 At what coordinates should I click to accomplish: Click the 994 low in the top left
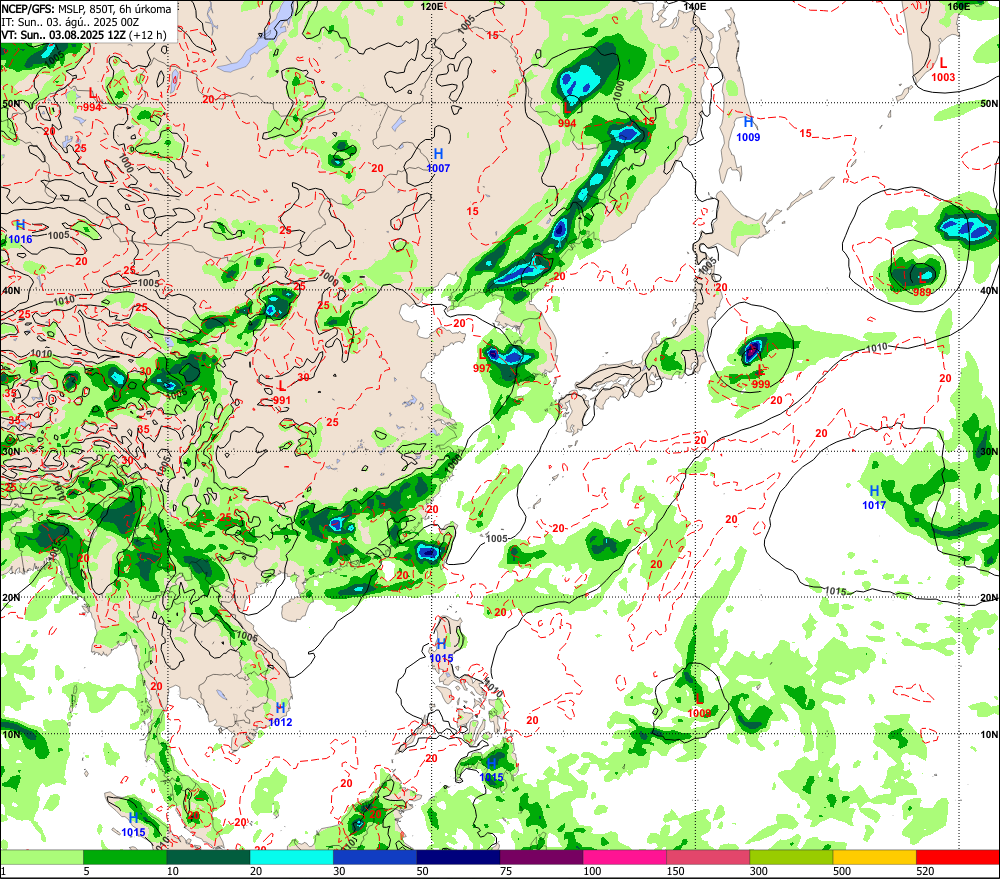pos(92,107)
